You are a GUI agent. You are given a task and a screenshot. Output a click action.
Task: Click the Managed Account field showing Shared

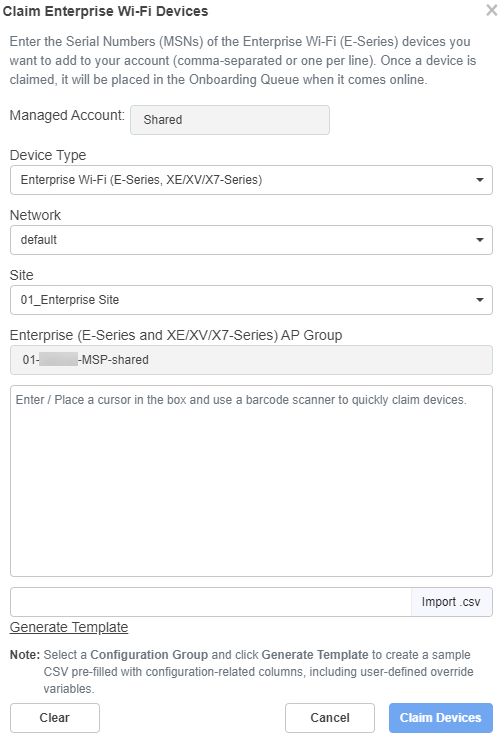point(230,120)
